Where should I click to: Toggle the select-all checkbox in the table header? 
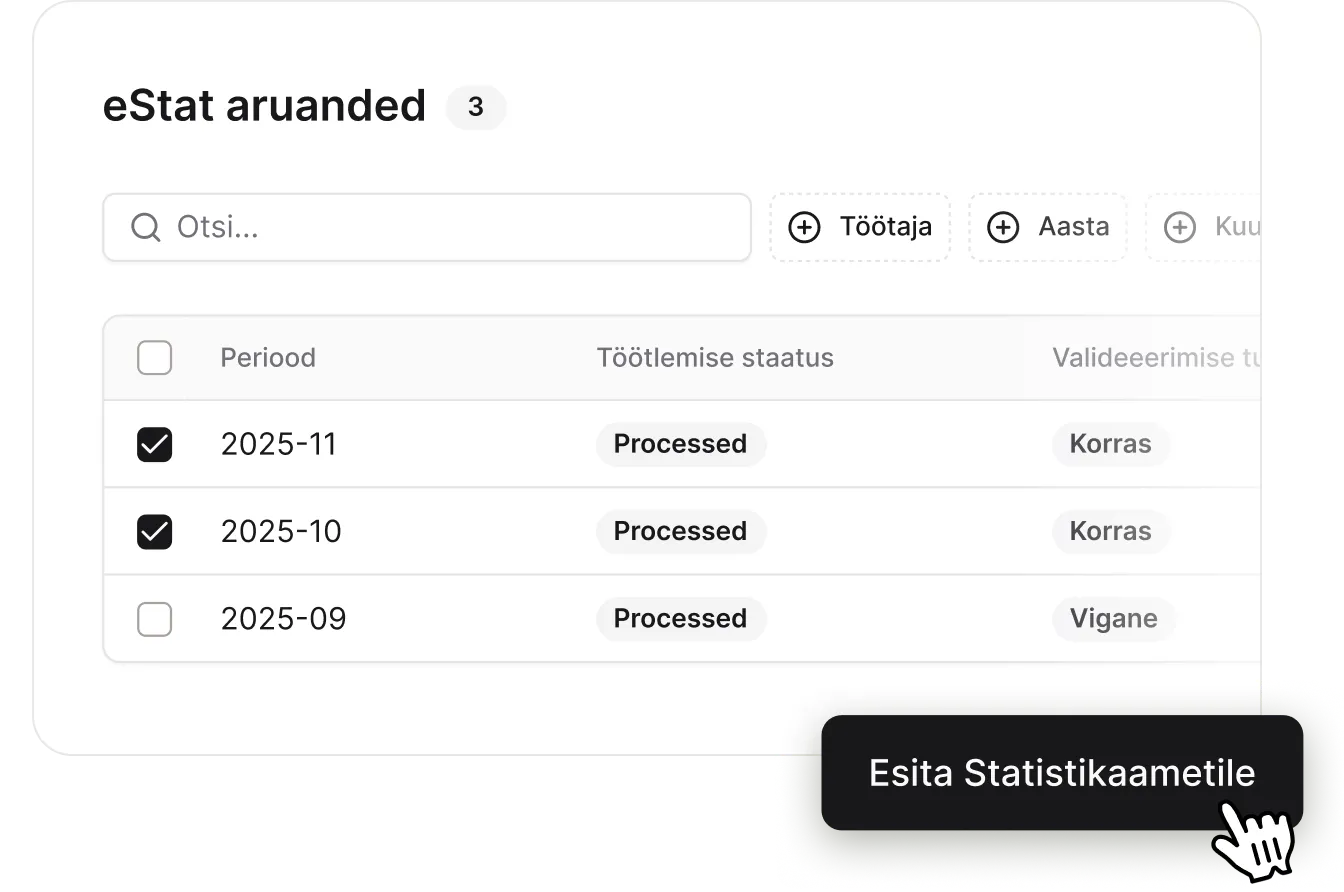155,357
